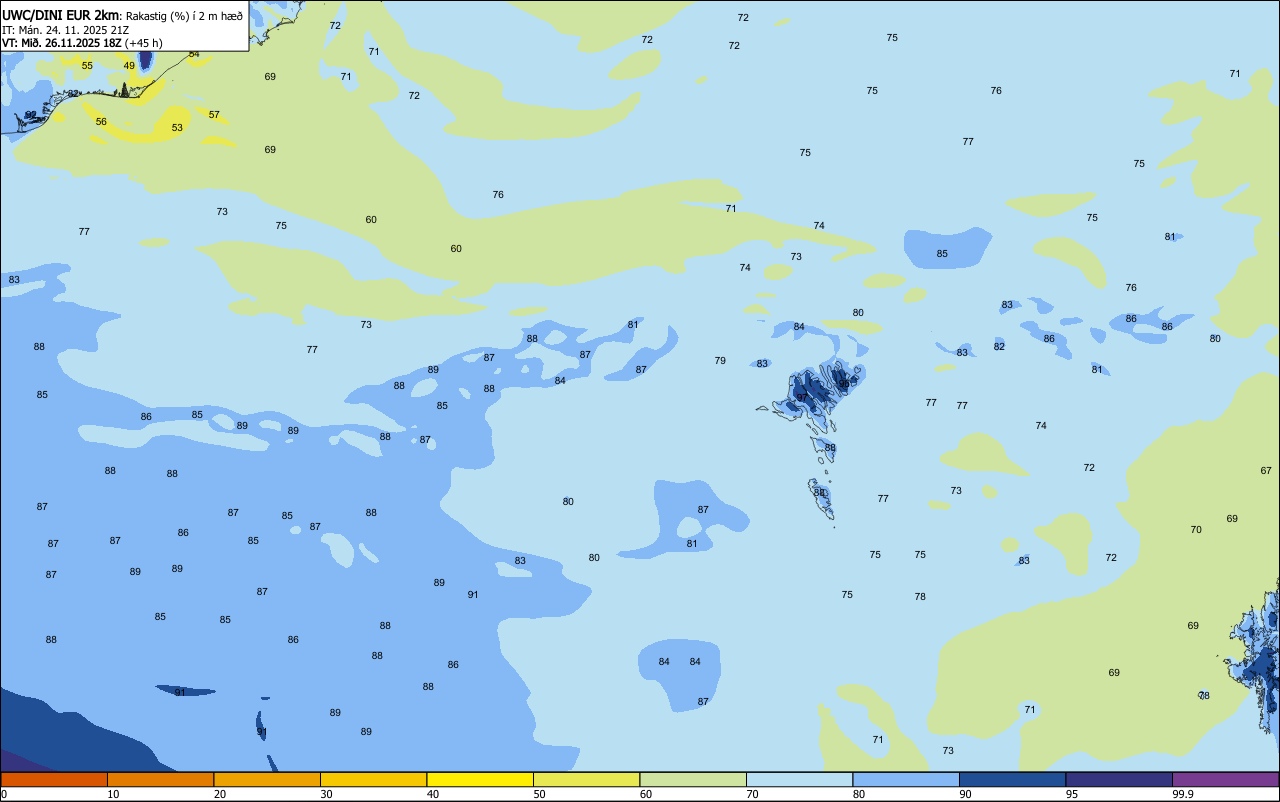
Task: Click the humidity value '57' on the map
Action: [x=214, y=115]
